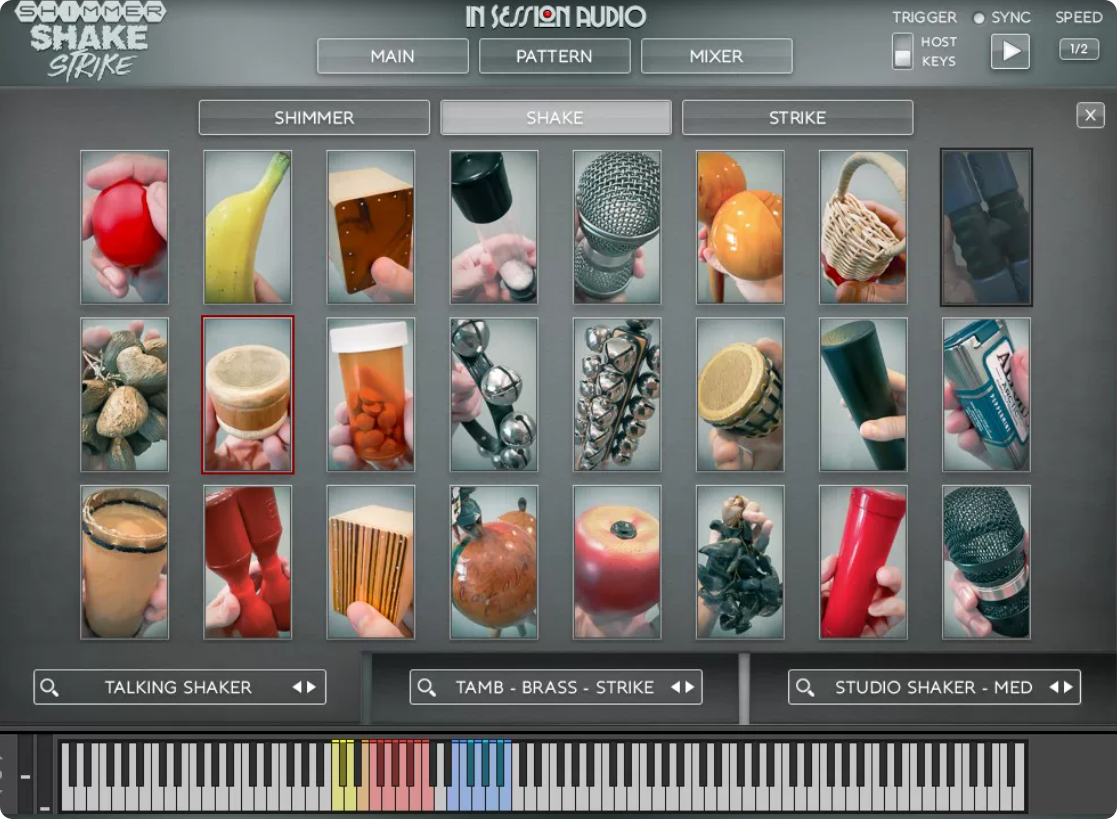The width and height of the screenshot is (1117, 819).
Task: Previous instrument for Studio Shaker Med
Action: click(x=1054, y=687)
